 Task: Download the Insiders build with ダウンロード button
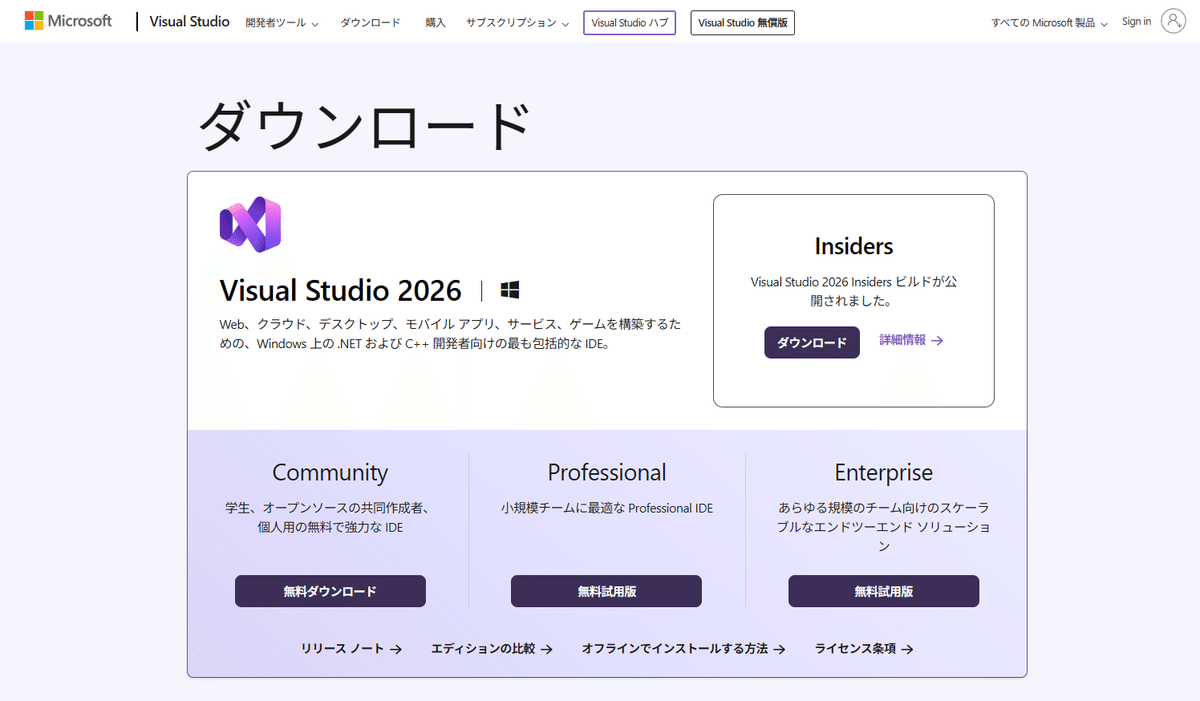[812, 342]
